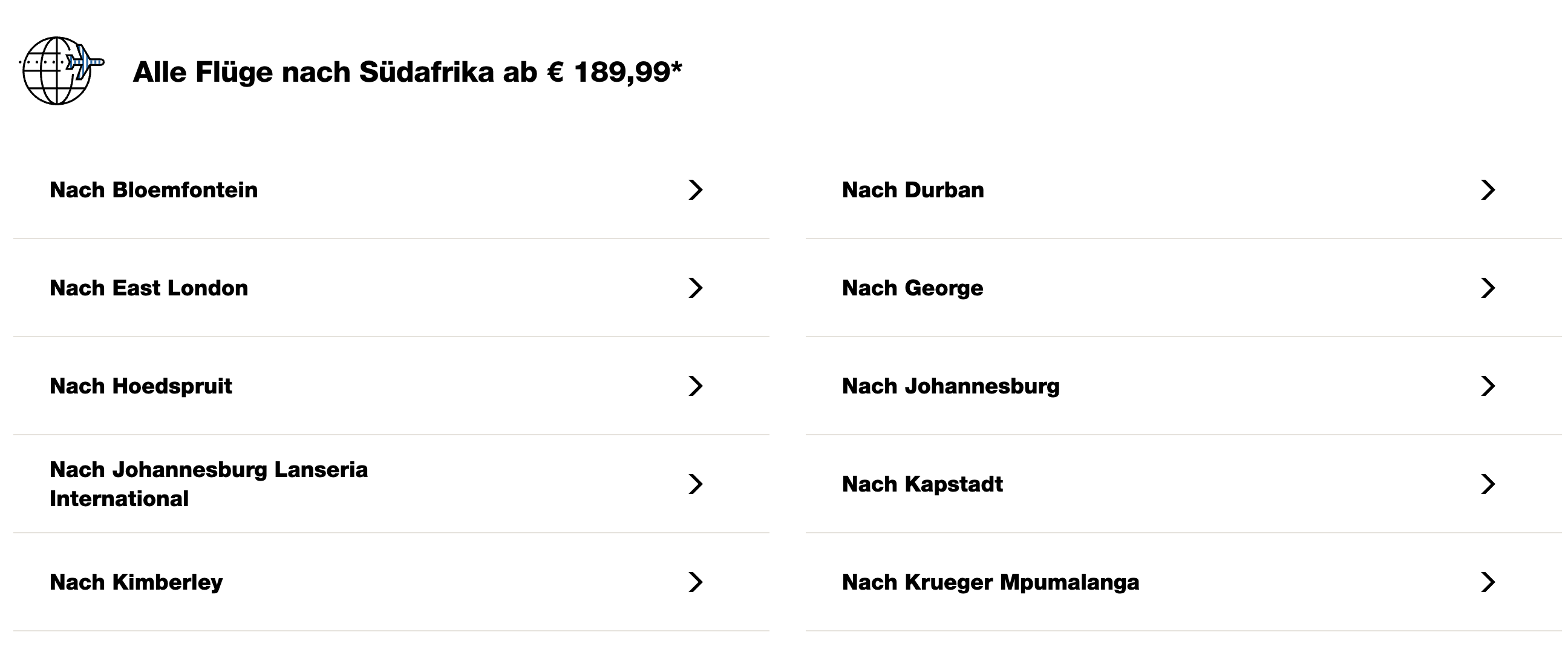Screen dimensions: 1568x655
Task: Select the arrow beside Nach Hoedspruit
Action: [695, 386]
